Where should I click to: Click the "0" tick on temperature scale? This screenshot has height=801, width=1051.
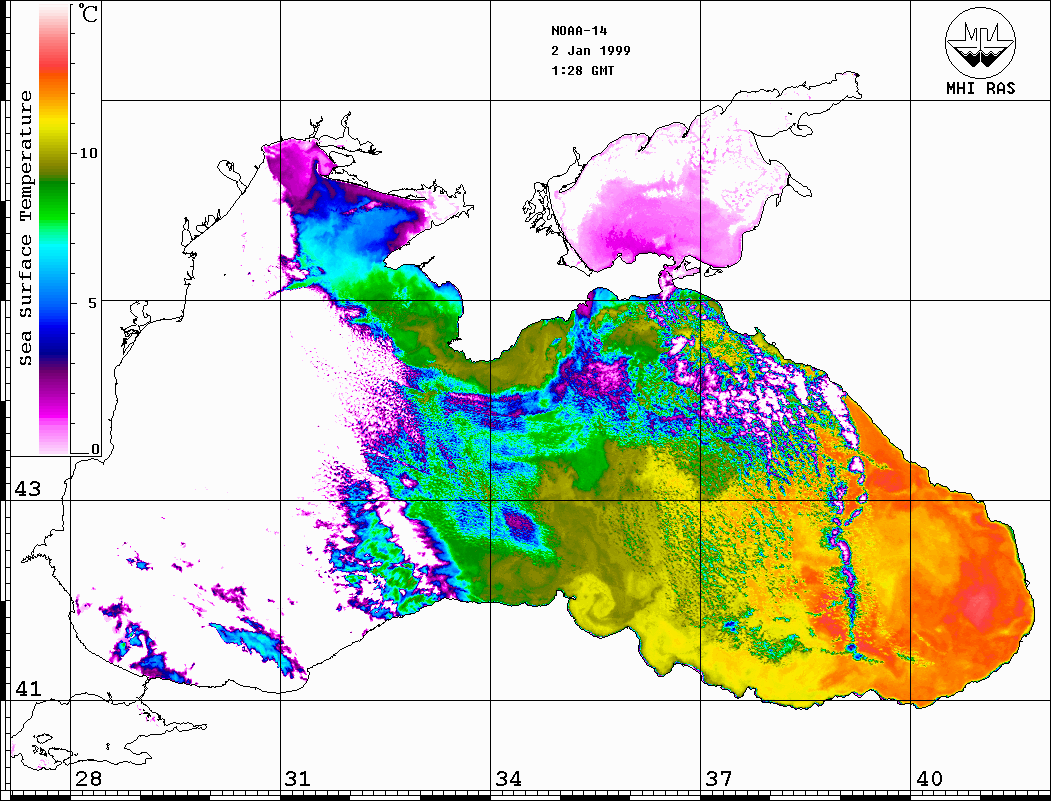95,449
